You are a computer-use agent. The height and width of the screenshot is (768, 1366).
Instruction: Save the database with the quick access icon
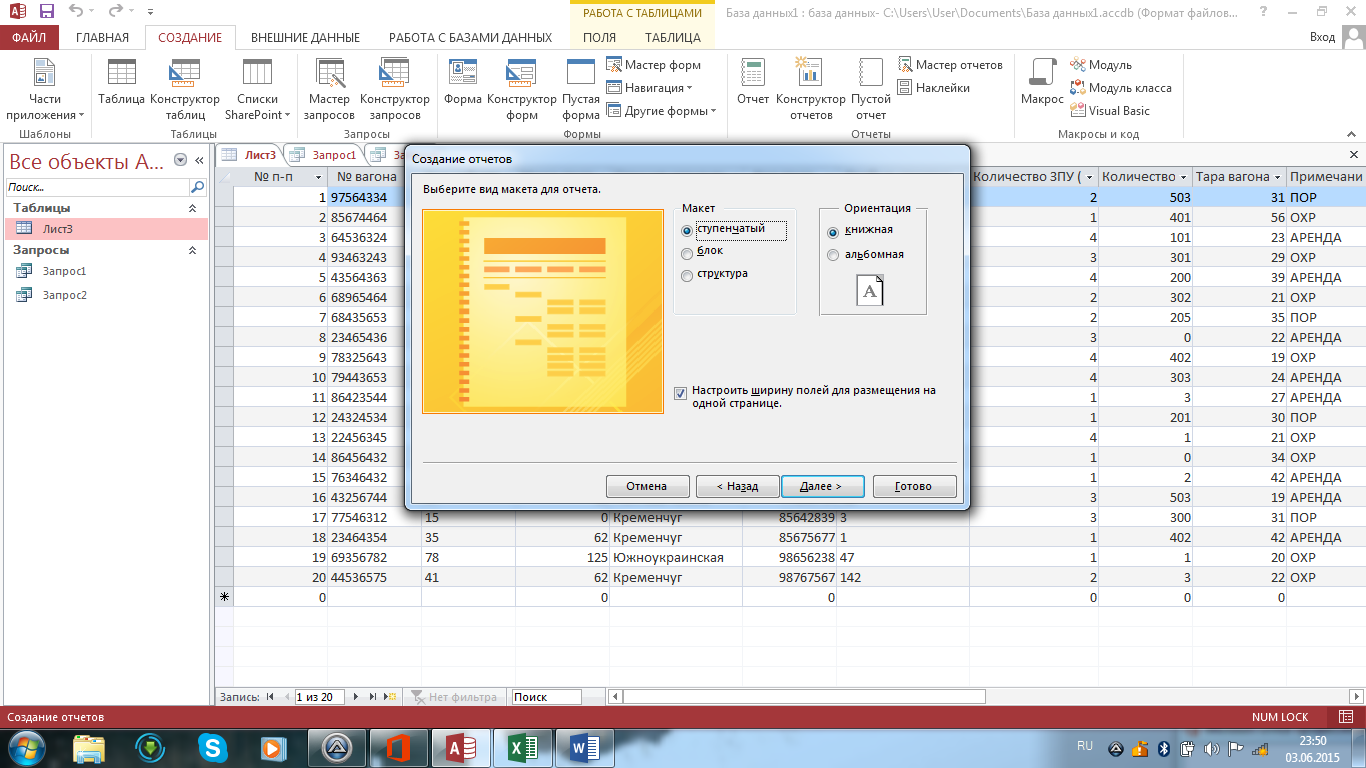tap(46, 12)
